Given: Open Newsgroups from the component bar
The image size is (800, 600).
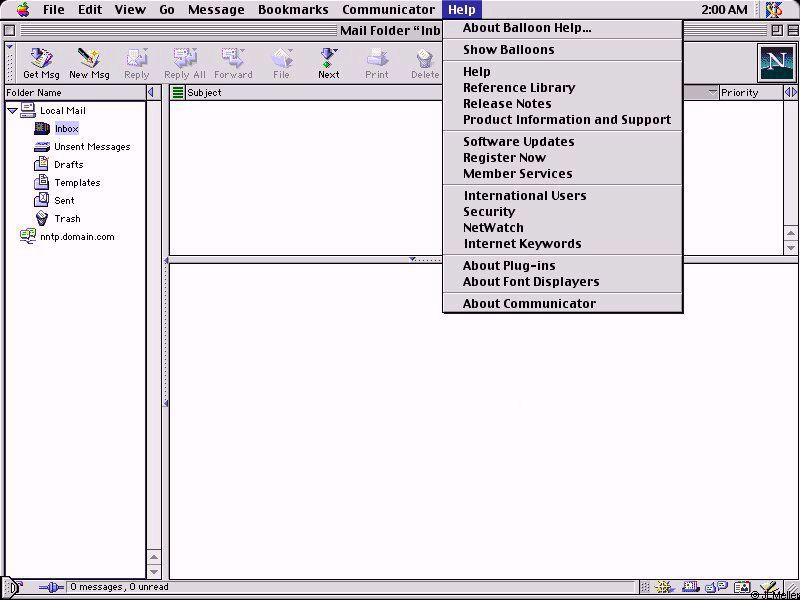Looking at the screenshot, I should pos(716,587).
